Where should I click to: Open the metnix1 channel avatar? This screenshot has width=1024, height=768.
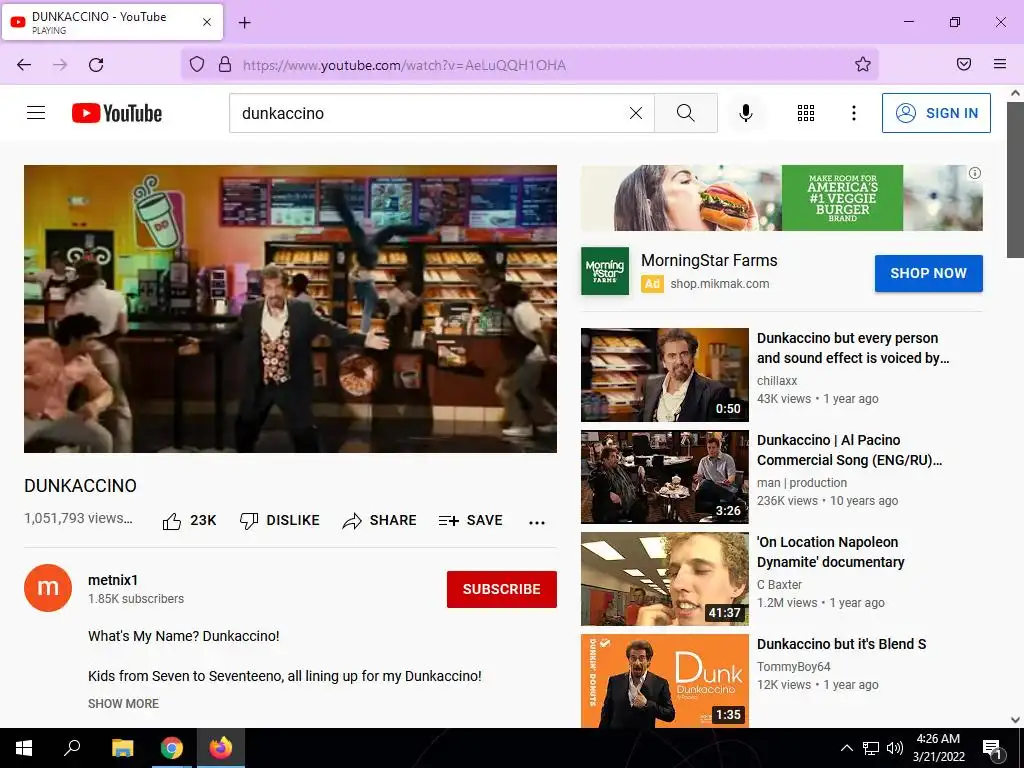click(x=48, y=588)
